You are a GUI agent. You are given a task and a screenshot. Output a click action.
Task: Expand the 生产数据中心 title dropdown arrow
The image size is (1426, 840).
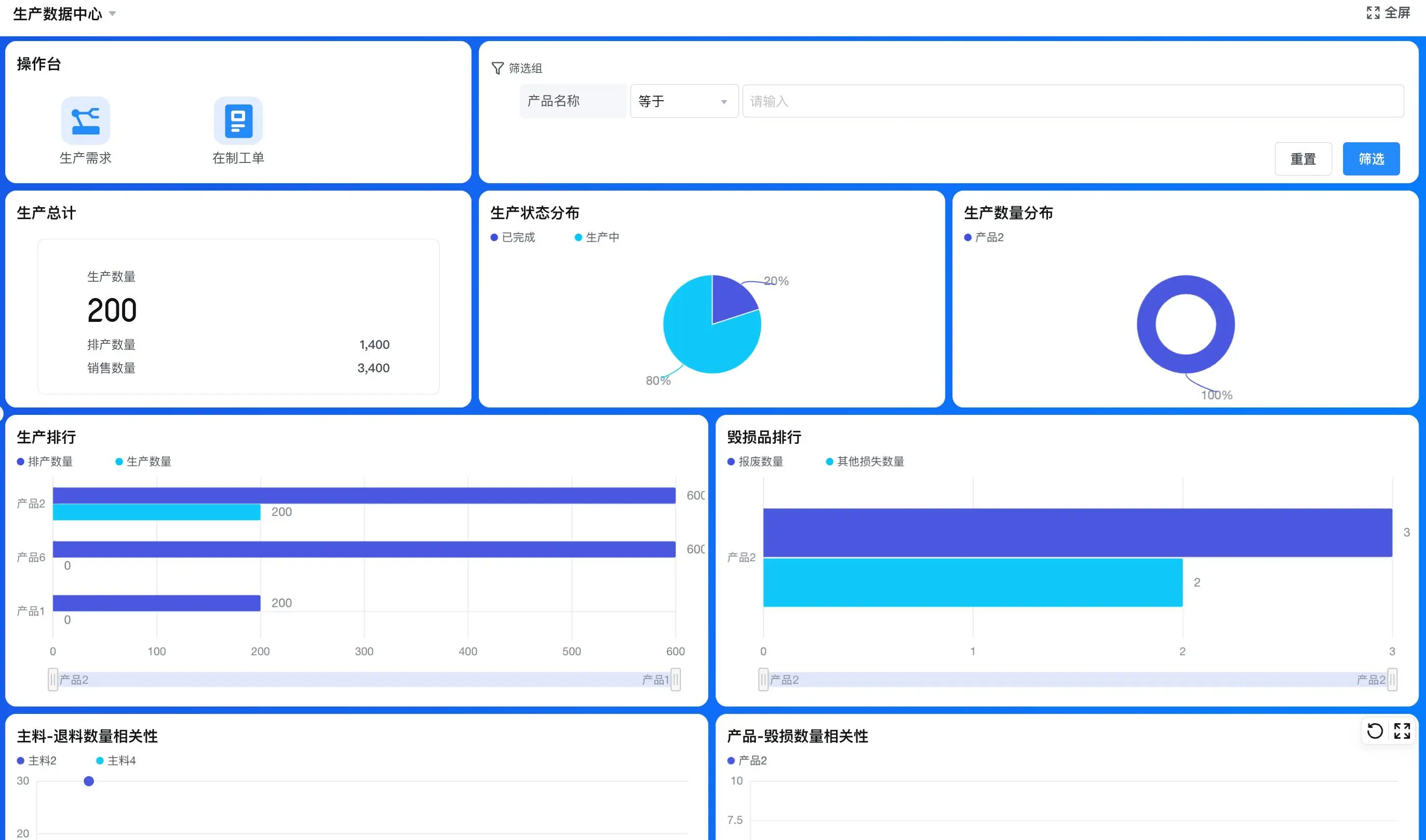[112, 13]
